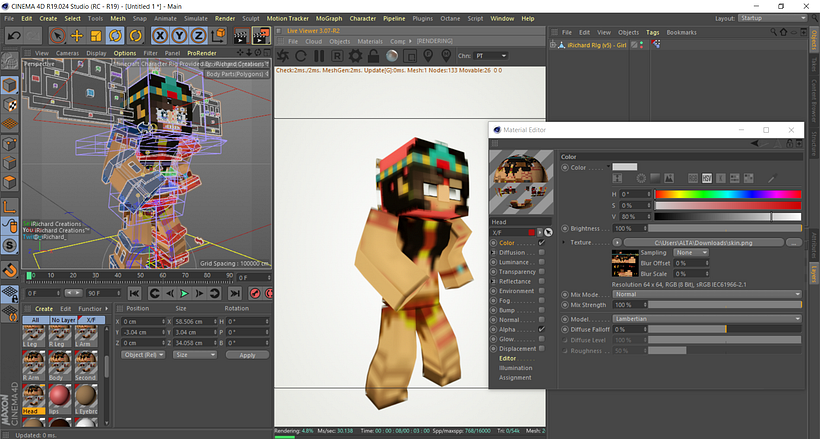The height and width of the screenshot is (439, 820).
Task: Disable the Alpha channel checkbox
Action: [542, 329]
